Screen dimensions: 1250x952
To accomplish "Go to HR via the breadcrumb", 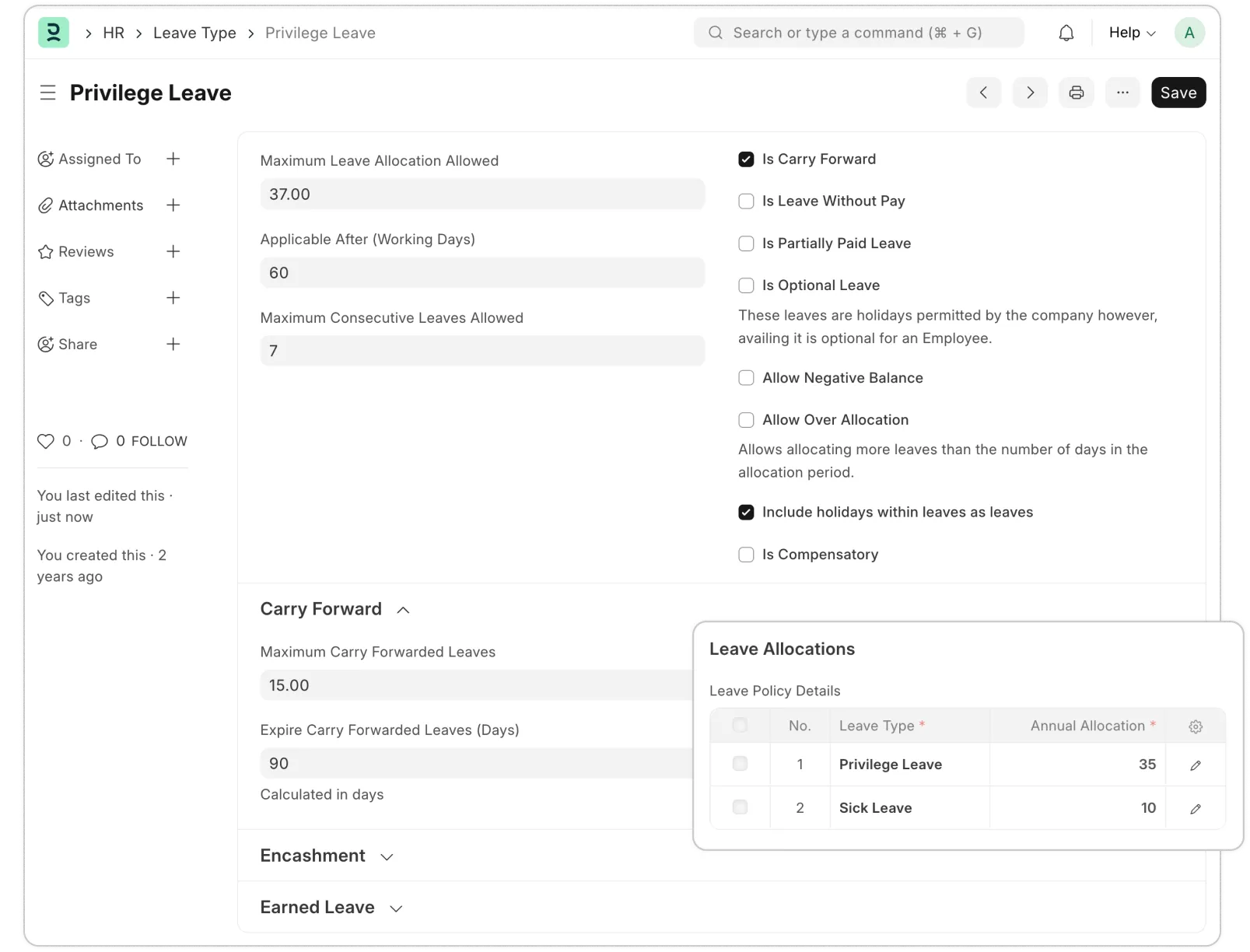I will pyautogui.click(x=114, y=33).
